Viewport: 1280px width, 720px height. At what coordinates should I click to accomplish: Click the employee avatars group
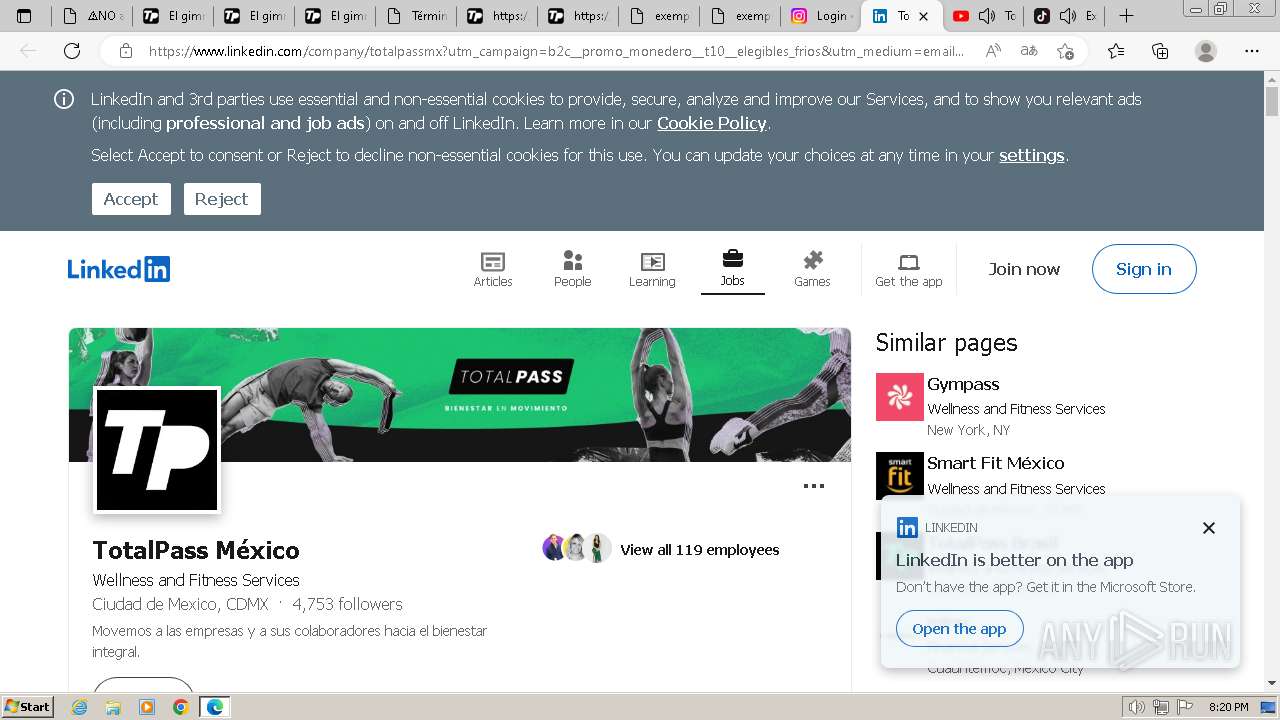pos(576,548)
